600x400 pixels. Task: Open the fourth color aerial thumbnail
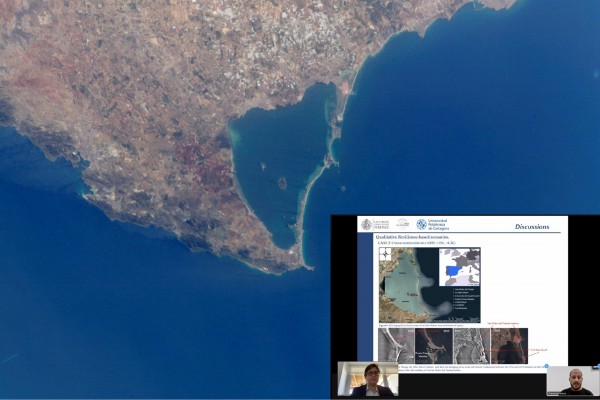tap(509, 346)
